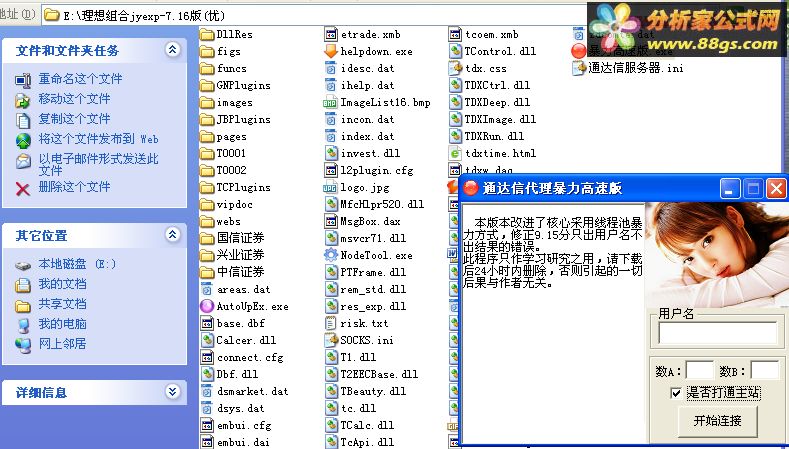789x449 pixels.
Task: Toggle the 是否打通主站 checkbox
Action: click(676, 393)
